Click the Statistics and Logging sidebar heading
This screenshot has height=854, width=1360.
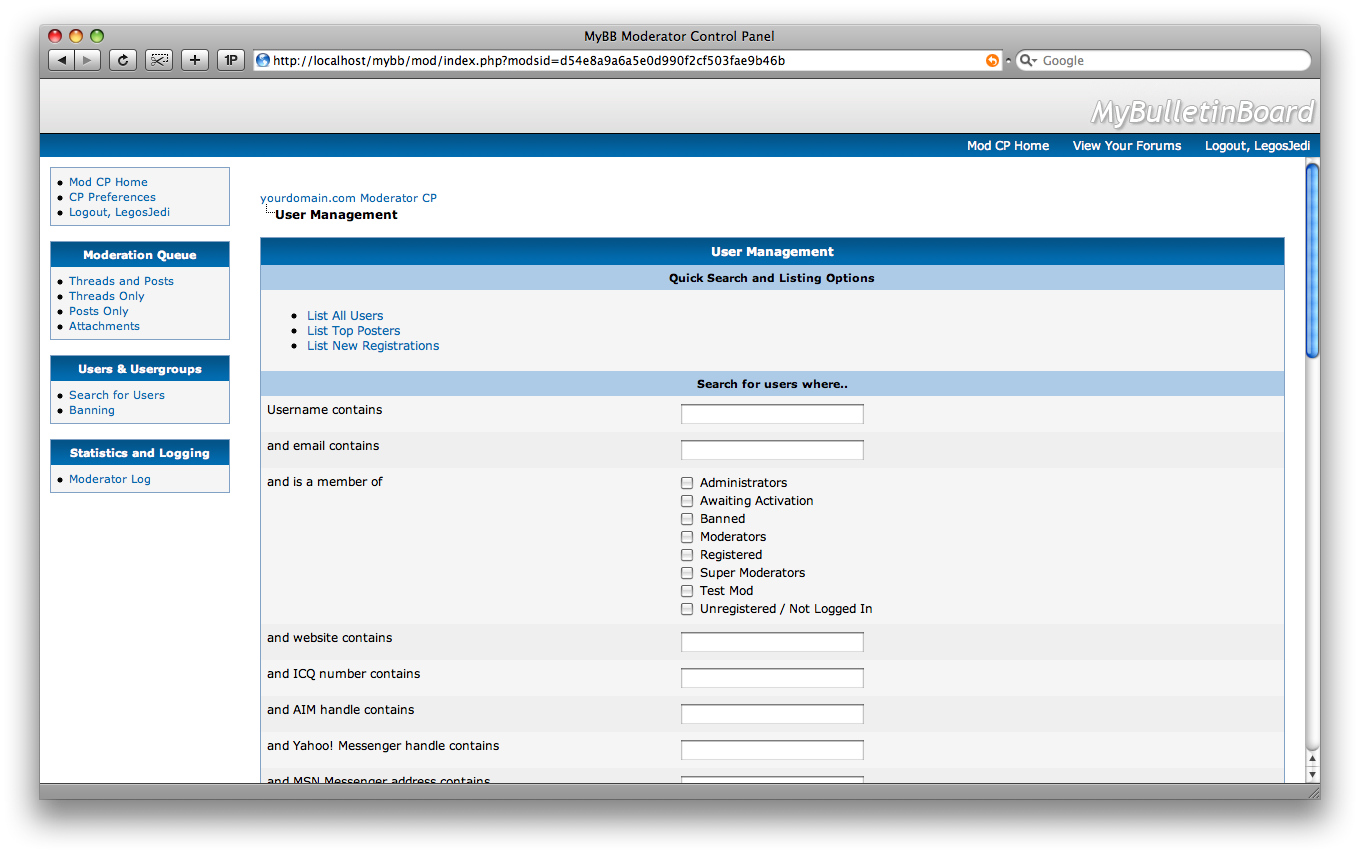140,453
